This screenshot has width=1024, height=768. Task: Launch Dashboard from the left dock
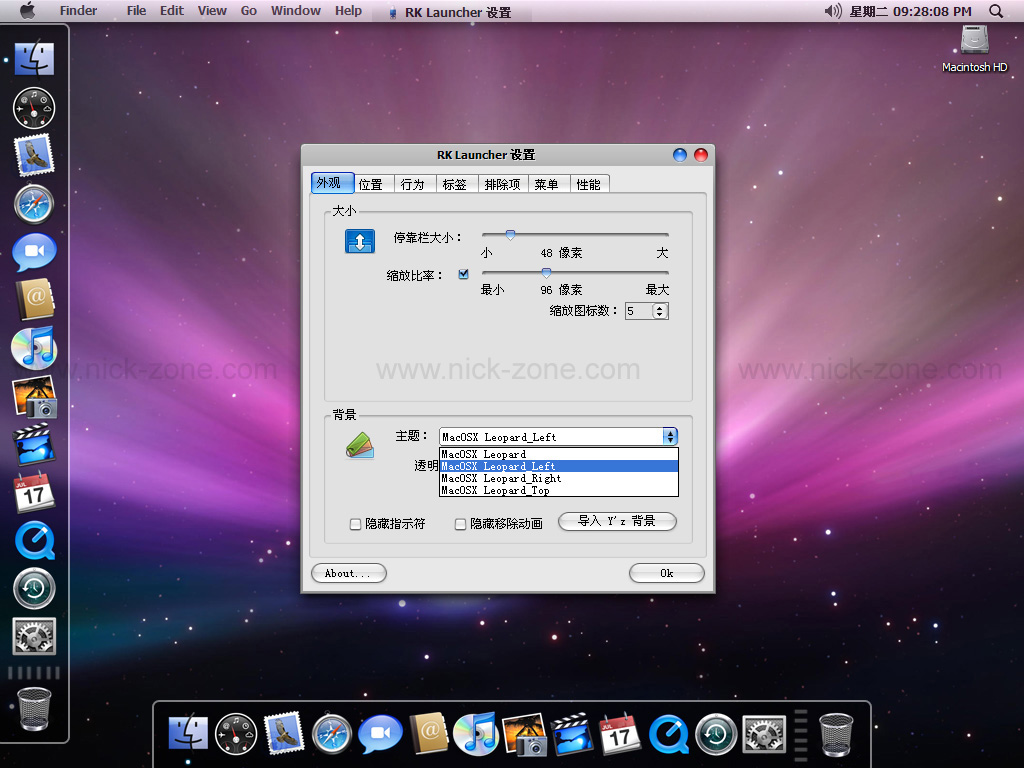tap(34, 108)
